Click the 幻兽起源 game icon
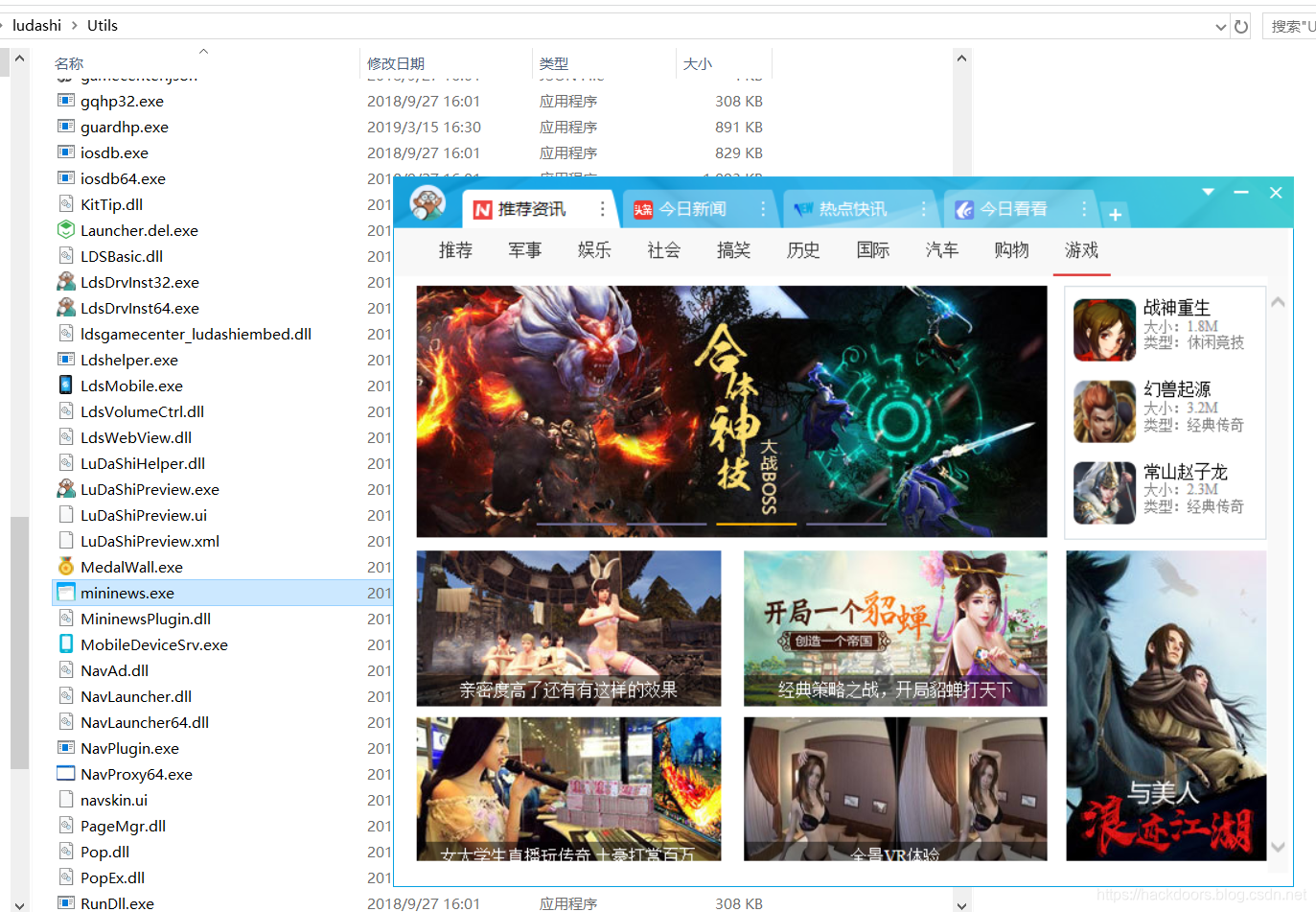The width and height of the screenshot is (1316, 912). pos(1104,411)
